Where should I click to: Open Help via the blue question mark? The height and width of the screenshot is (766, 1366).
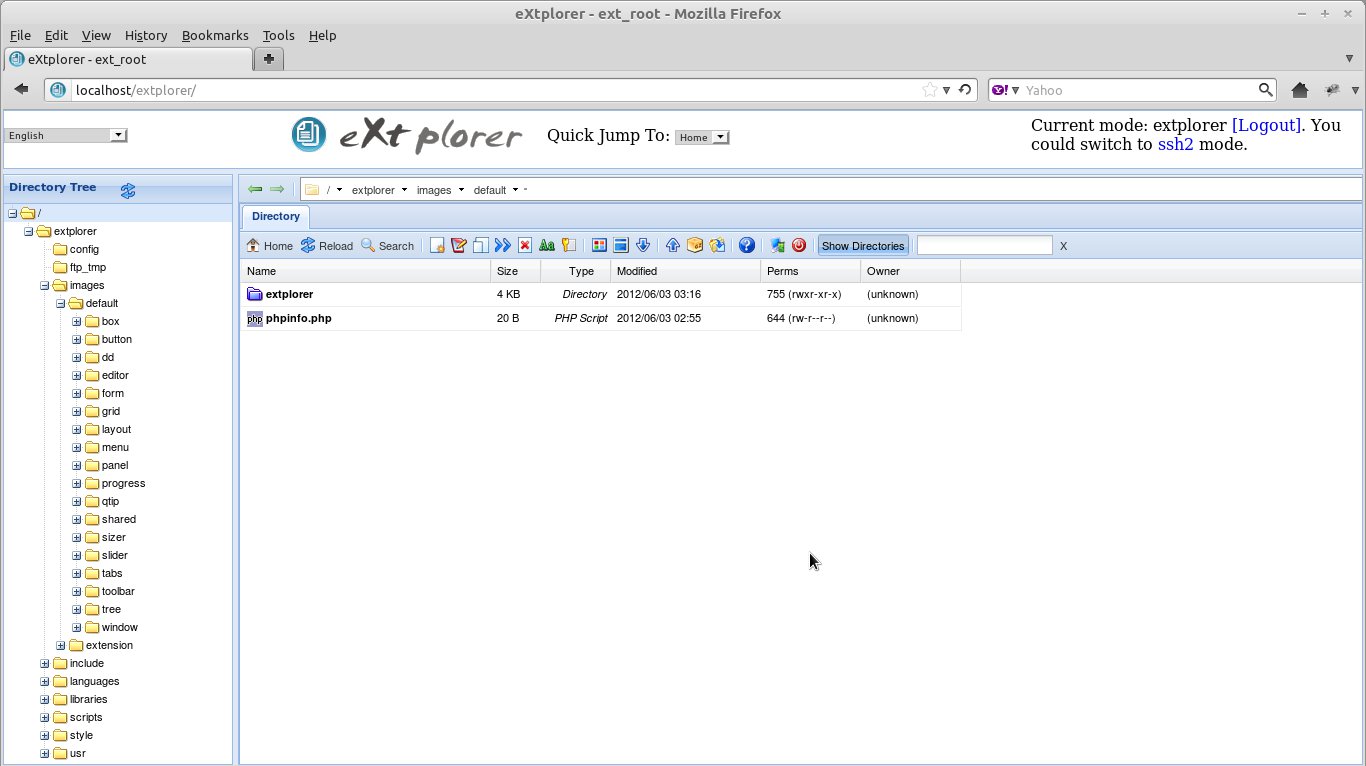[x=746, y=246]
